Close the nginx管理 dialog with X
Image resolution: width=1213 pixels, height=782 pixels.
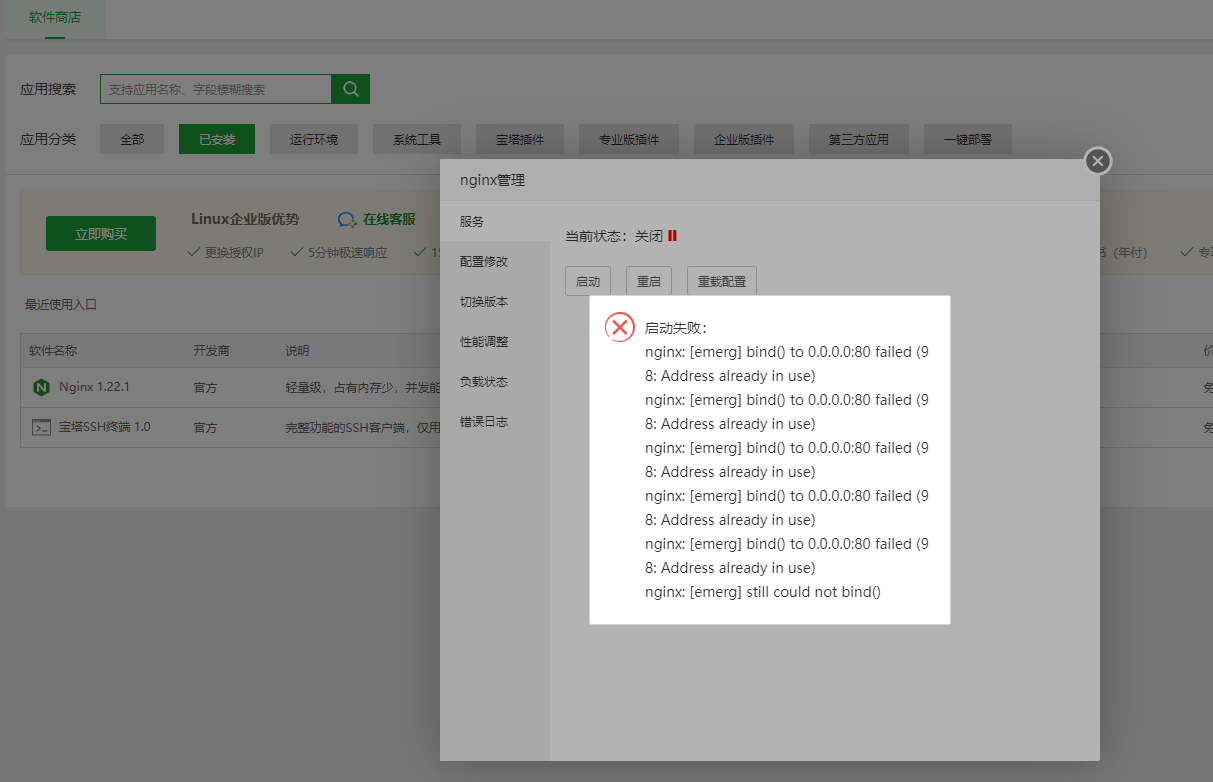click(x=1098, y=161)
